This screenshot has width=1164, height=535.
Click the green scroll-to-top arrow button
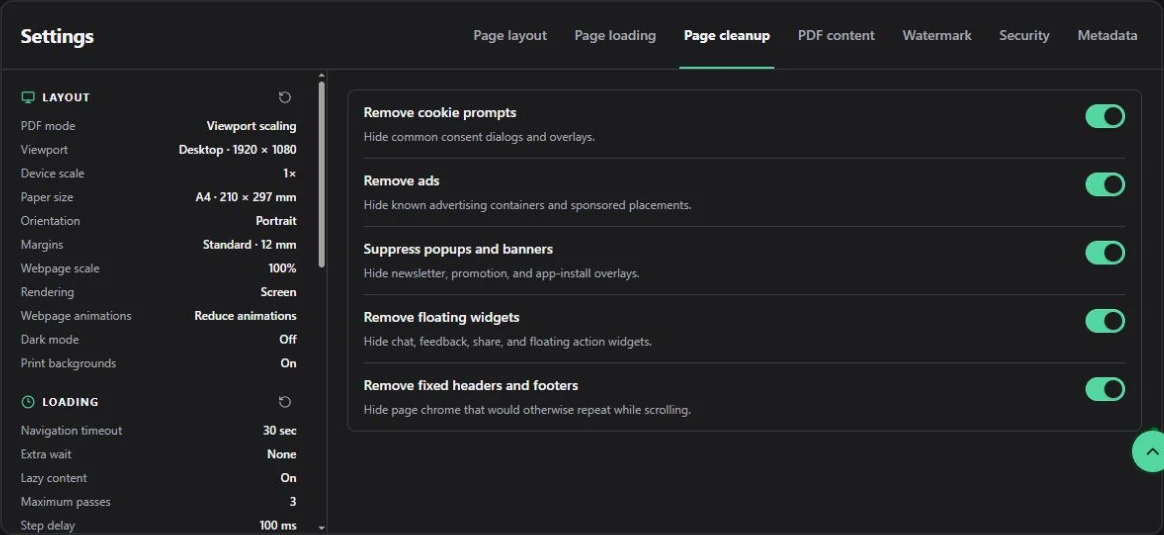coord(1148,450)
